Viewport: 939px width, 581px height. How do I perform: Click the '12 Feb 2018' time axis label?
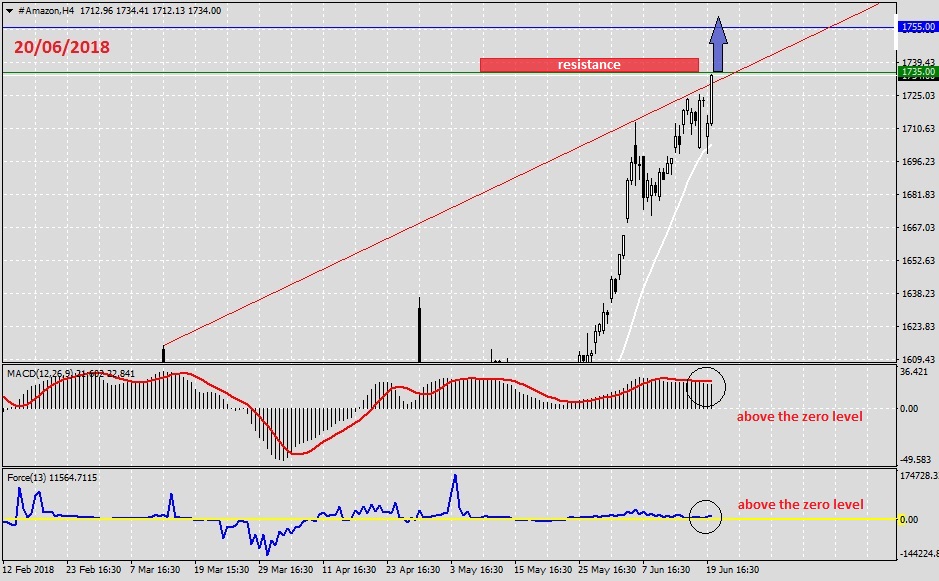tap(29, 567)
